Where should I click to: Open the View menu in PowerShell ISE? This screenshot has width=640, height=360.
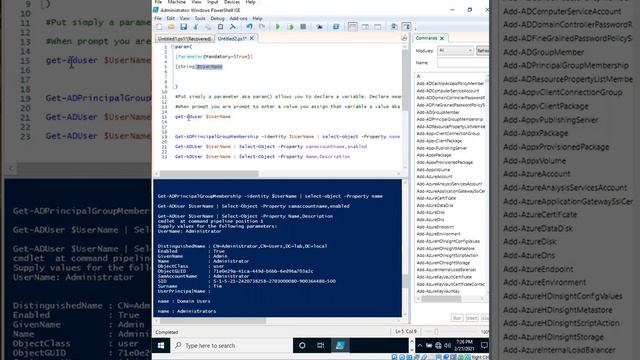click(x=184, y=18)
